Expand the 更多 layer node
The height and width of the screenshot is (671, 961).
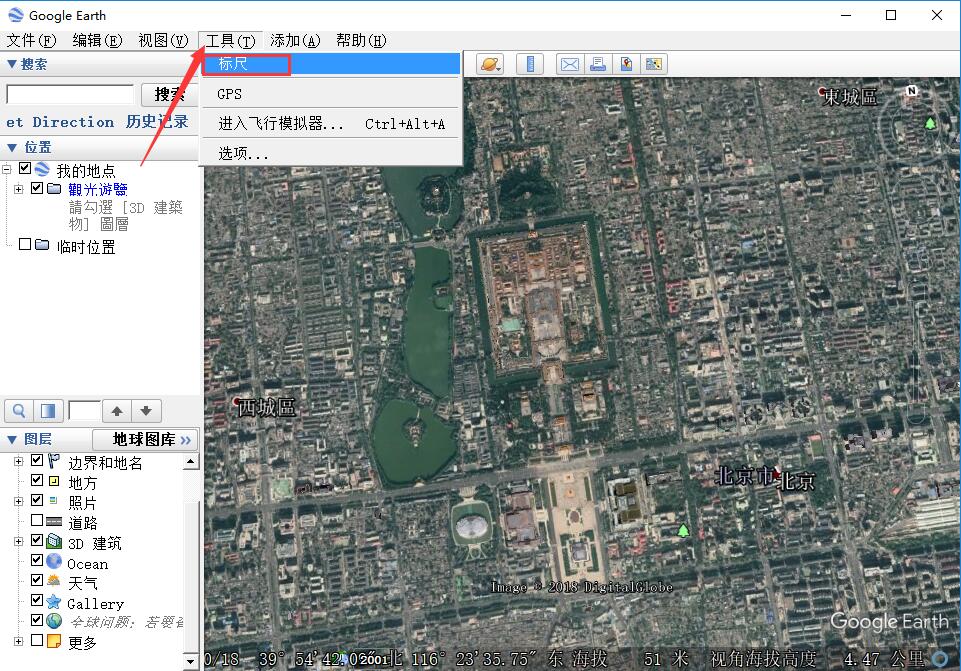click(x=18, y=642)
